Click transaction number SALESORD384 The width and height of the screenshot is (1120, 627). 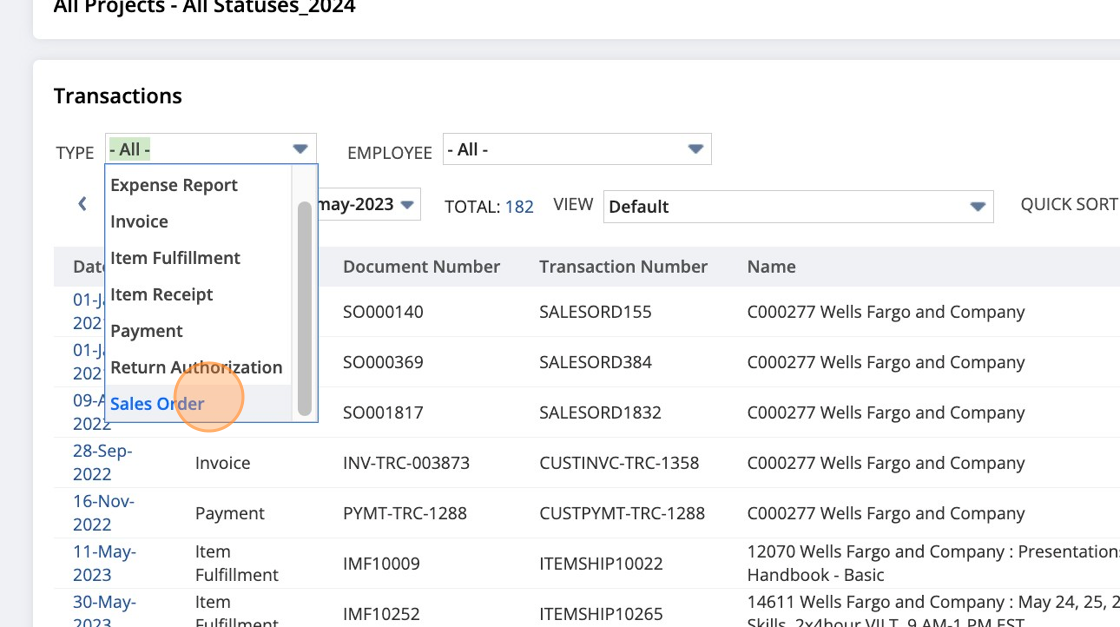click(596, 362)
